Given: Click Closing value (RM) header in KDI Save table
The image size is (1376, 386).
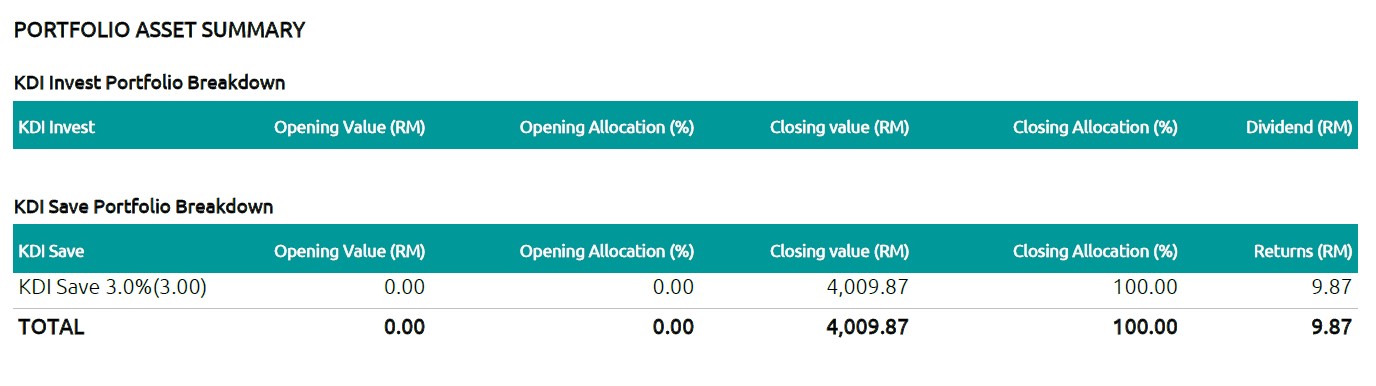Looking at the screenshot, I should point(839,251).
